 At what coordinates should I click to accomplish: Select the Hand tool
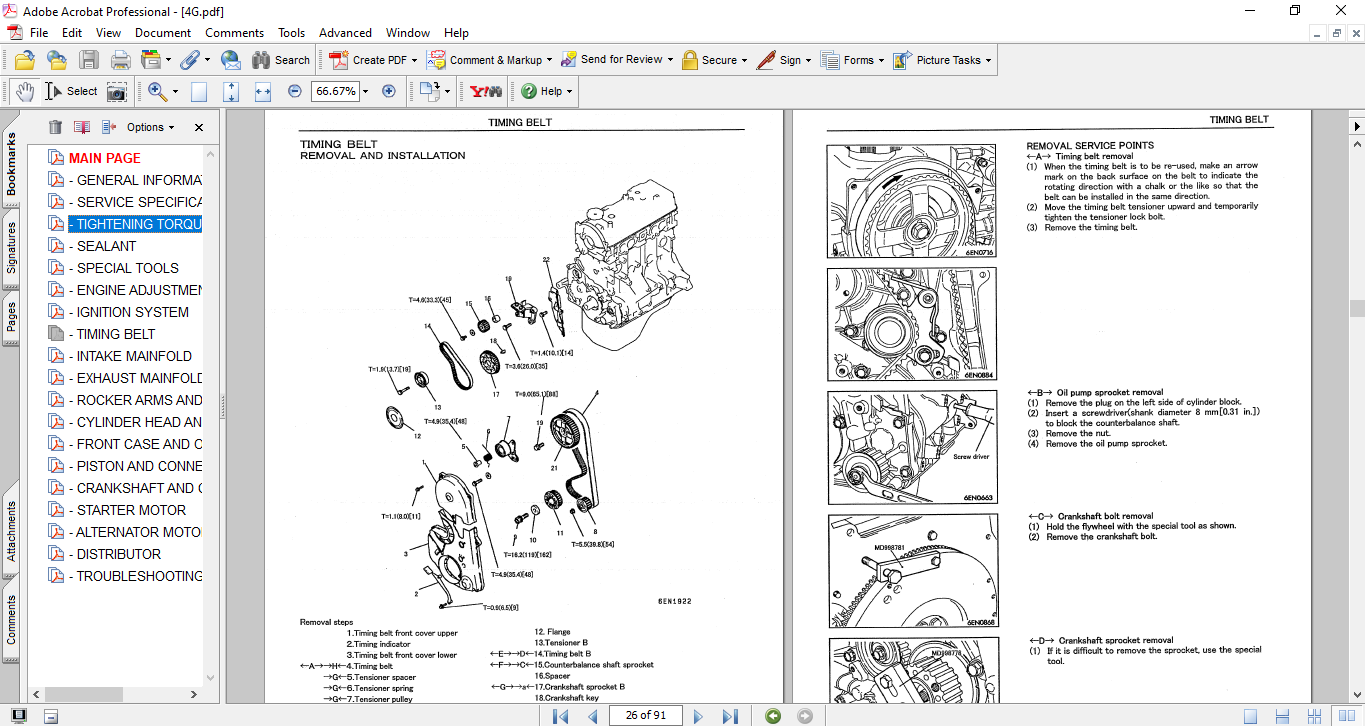(x=24, y=91)
